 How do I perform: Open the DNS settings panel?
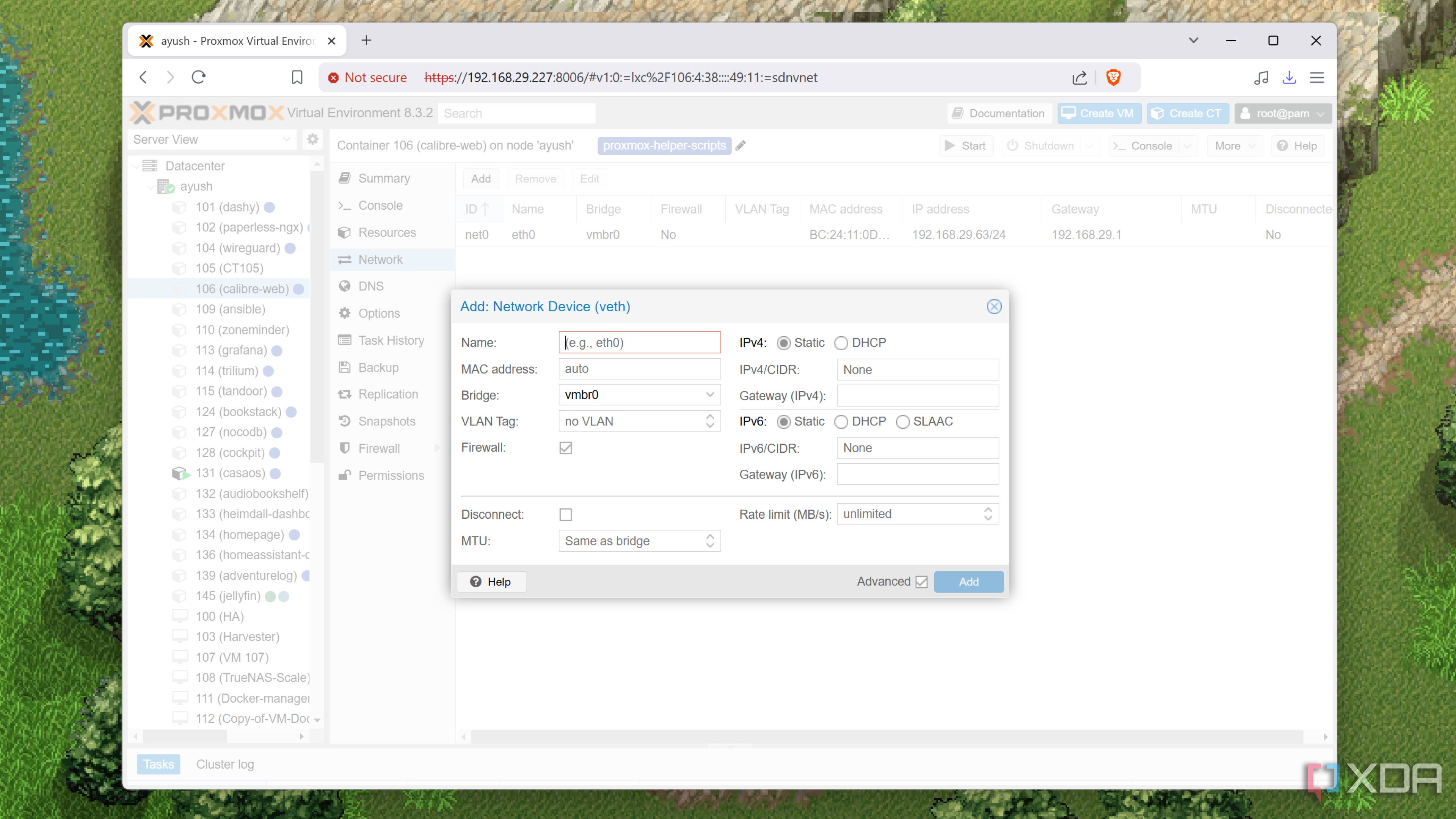tap(370, 286)
